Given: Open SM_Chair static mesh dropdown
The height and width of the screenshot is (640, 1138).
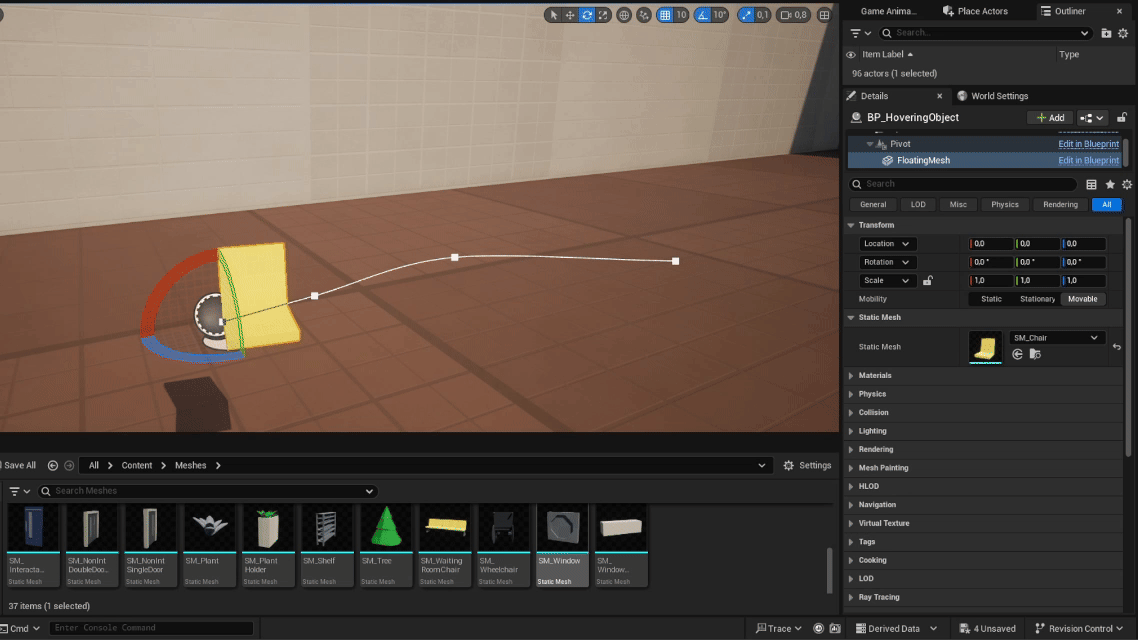Looking at the screenshot, I should (1057, 338).
